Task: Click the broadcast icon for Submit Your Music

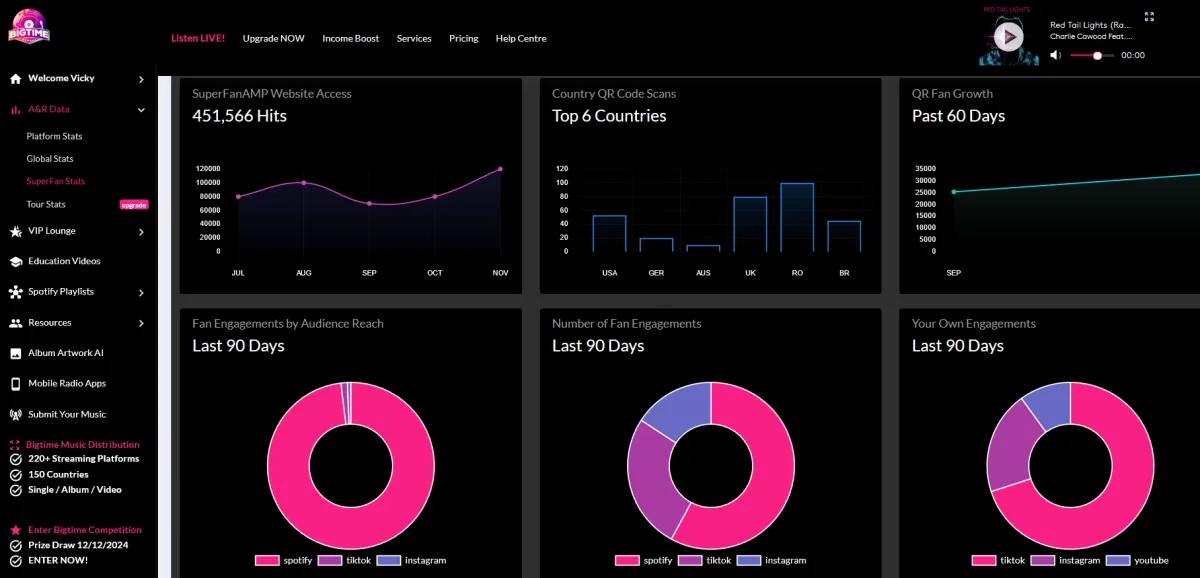Action: click(16, 414)
